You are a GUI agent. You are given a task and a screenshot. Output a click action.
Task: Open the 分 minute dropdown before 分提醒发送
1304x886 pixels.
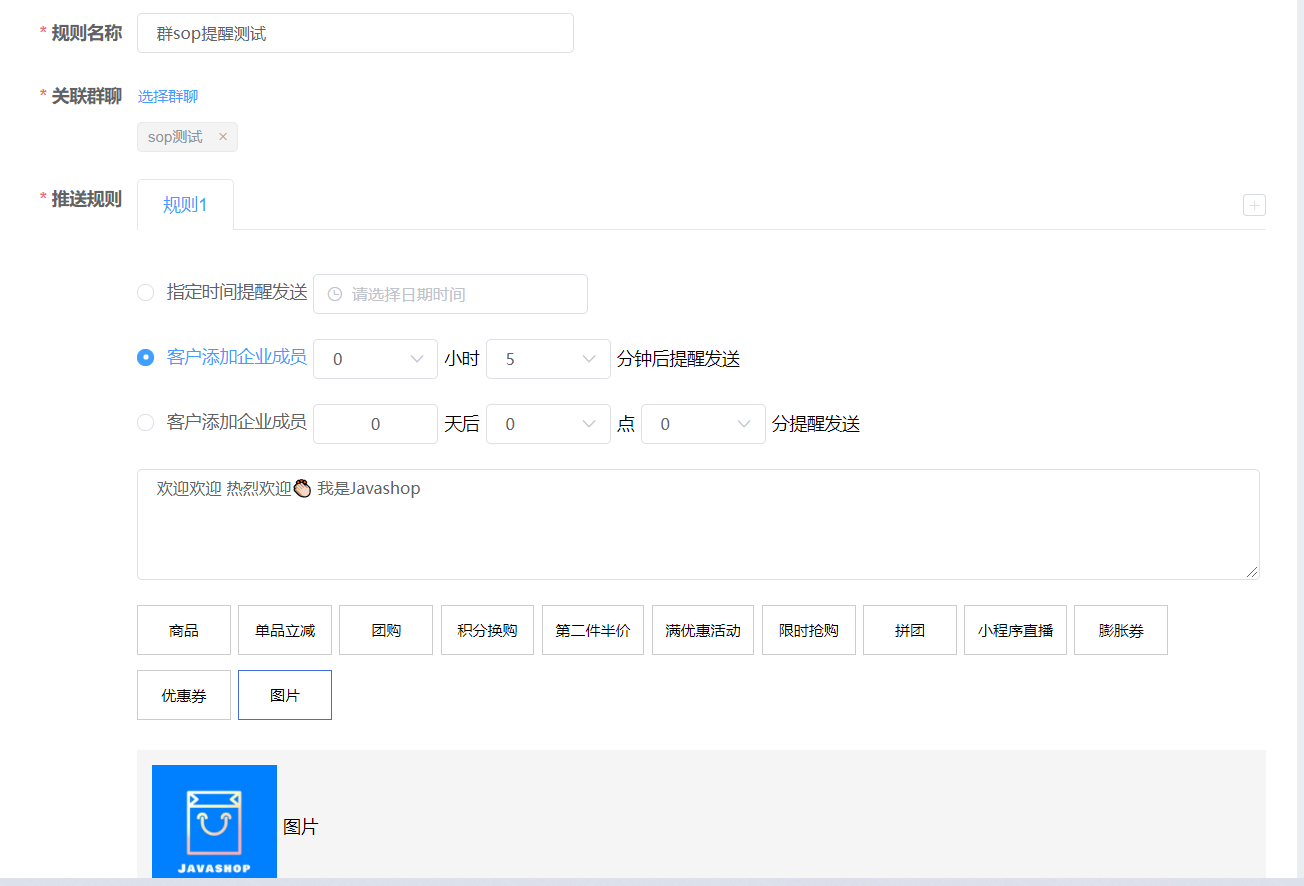click(703, 424)
